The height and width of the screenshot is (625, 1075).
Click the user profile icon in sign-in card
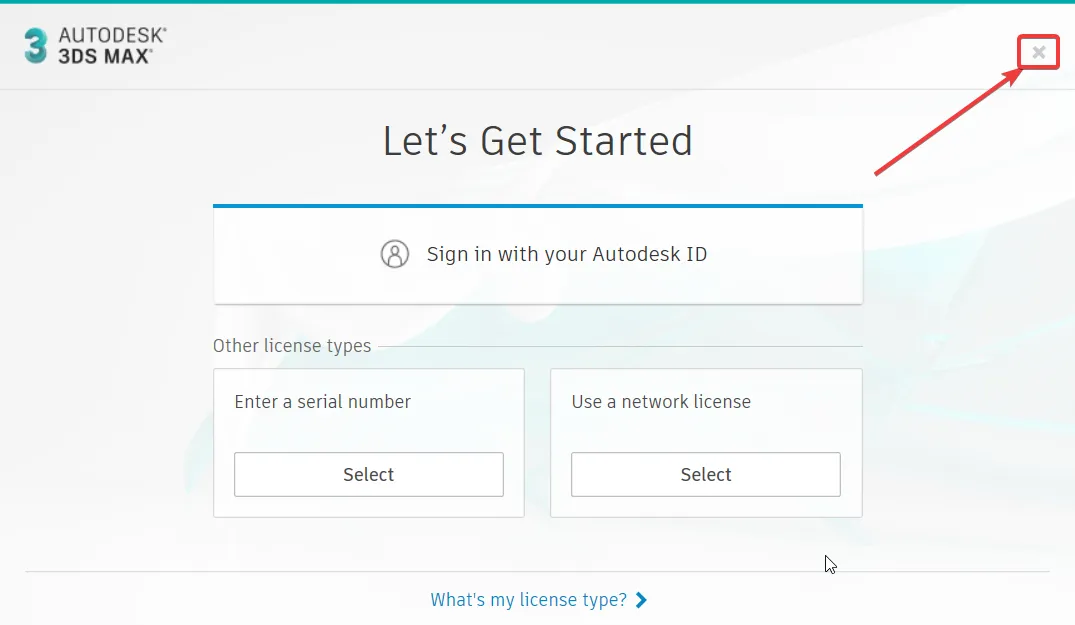tap(395, 254)
